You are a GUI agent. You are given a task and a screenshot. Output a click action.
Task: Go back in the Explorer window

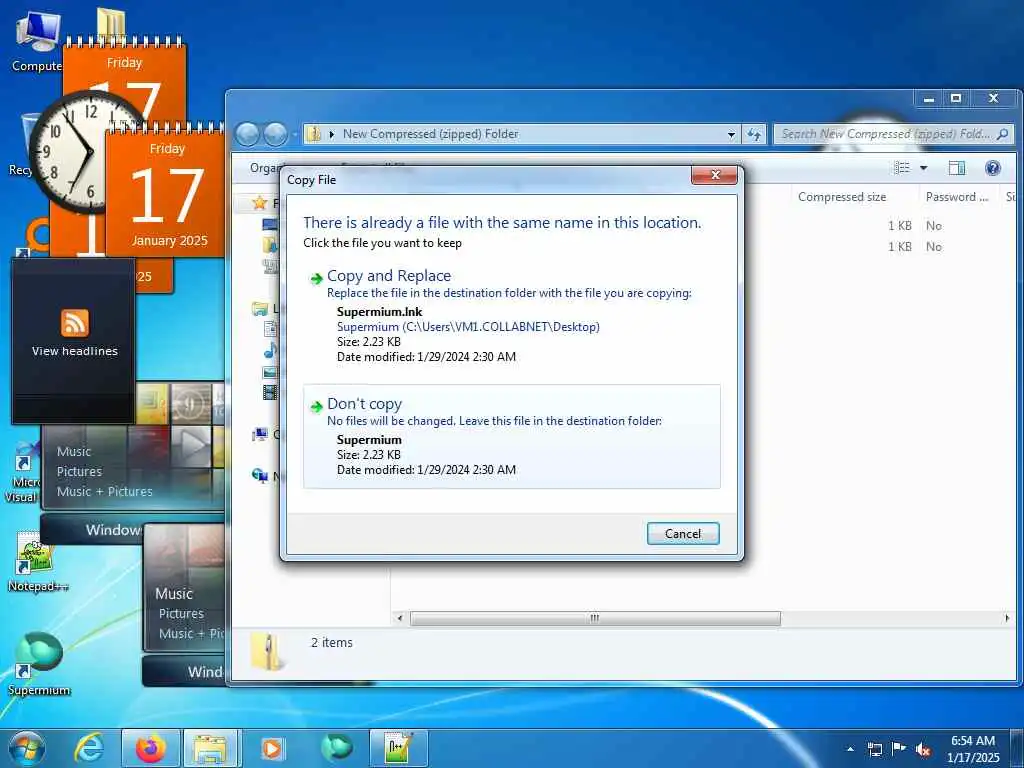[x=248, y=135]
